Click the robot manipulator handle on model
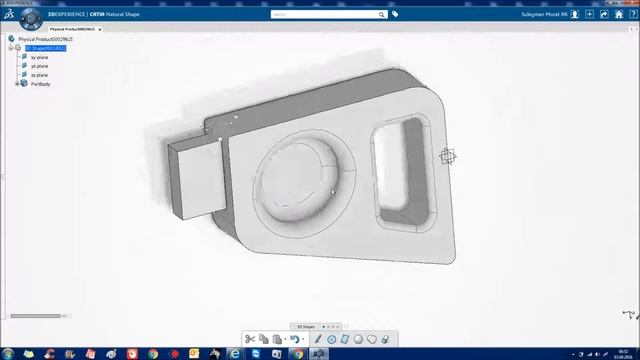640x360 pixels. pos(448,156)
